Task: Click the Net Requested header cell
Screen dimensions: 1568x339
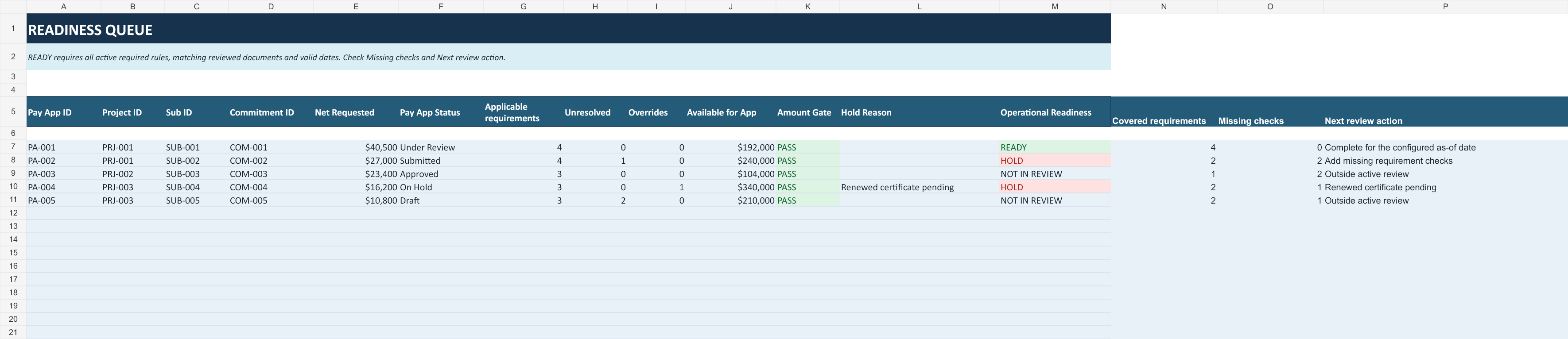Action: [x=356, y=112]
